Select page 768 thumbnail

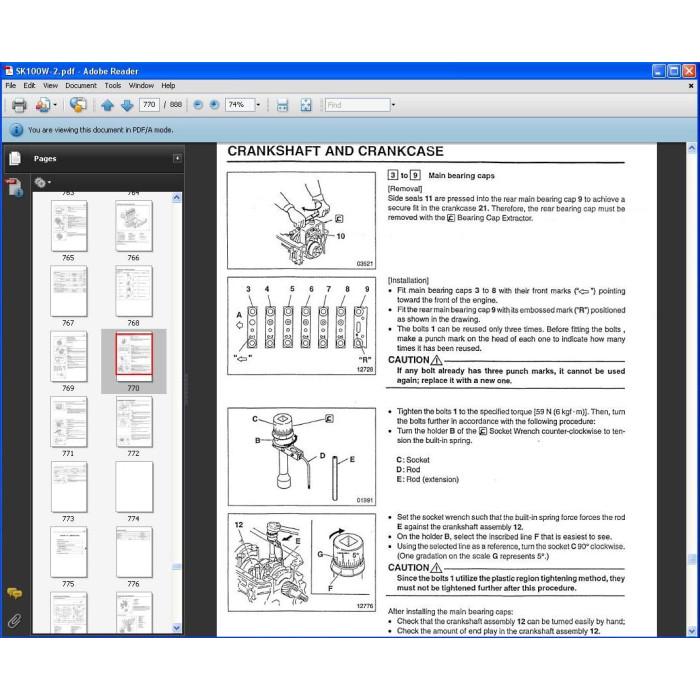click(x=134, y=291)
